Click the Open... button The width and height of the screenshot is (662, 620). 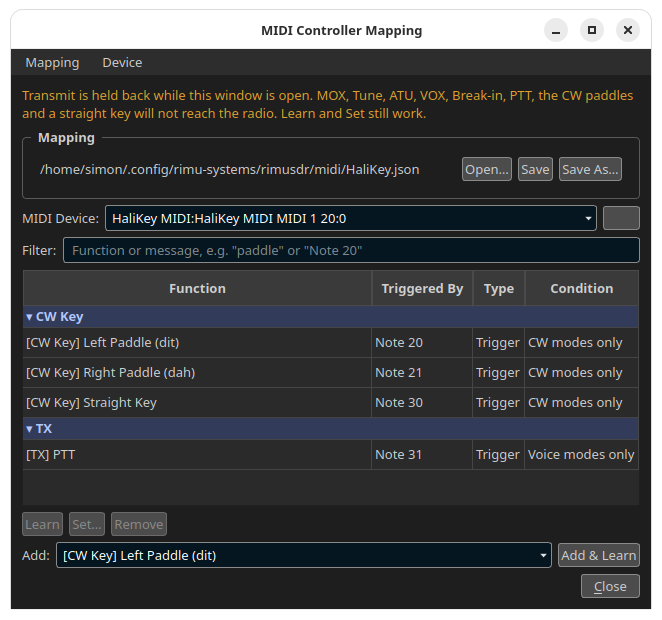487,169
